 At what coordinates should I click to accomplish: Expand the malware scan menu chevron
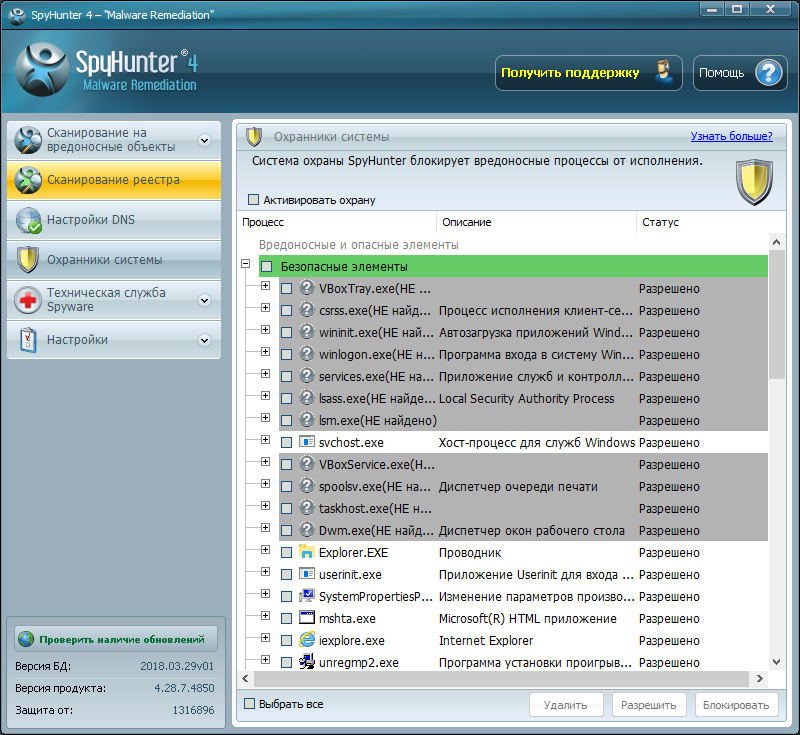pos(205,140)
